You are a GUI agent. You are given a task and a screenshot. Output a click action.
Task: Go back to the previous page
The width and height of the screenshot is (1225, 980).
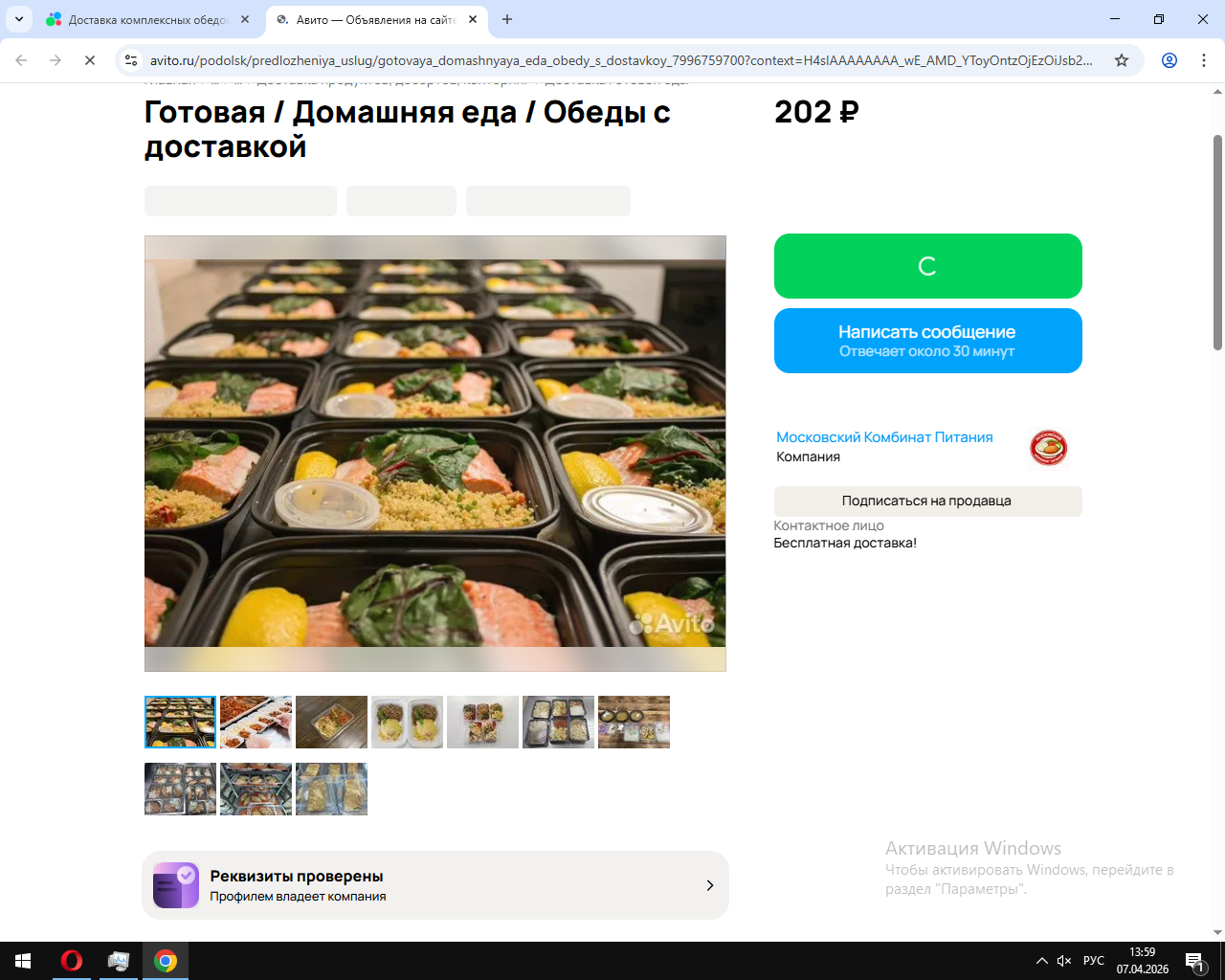(x=21, y=60)
